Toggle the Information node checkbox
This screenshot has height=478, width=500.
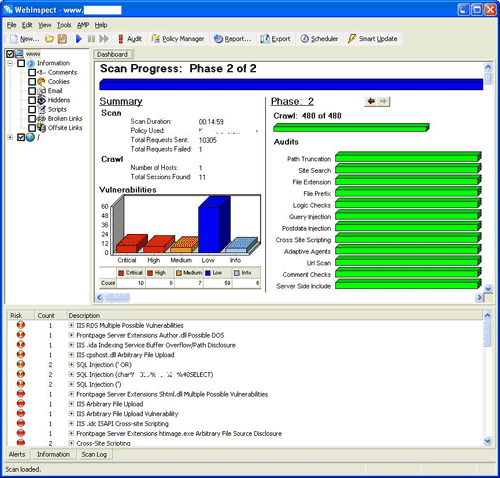21,63
